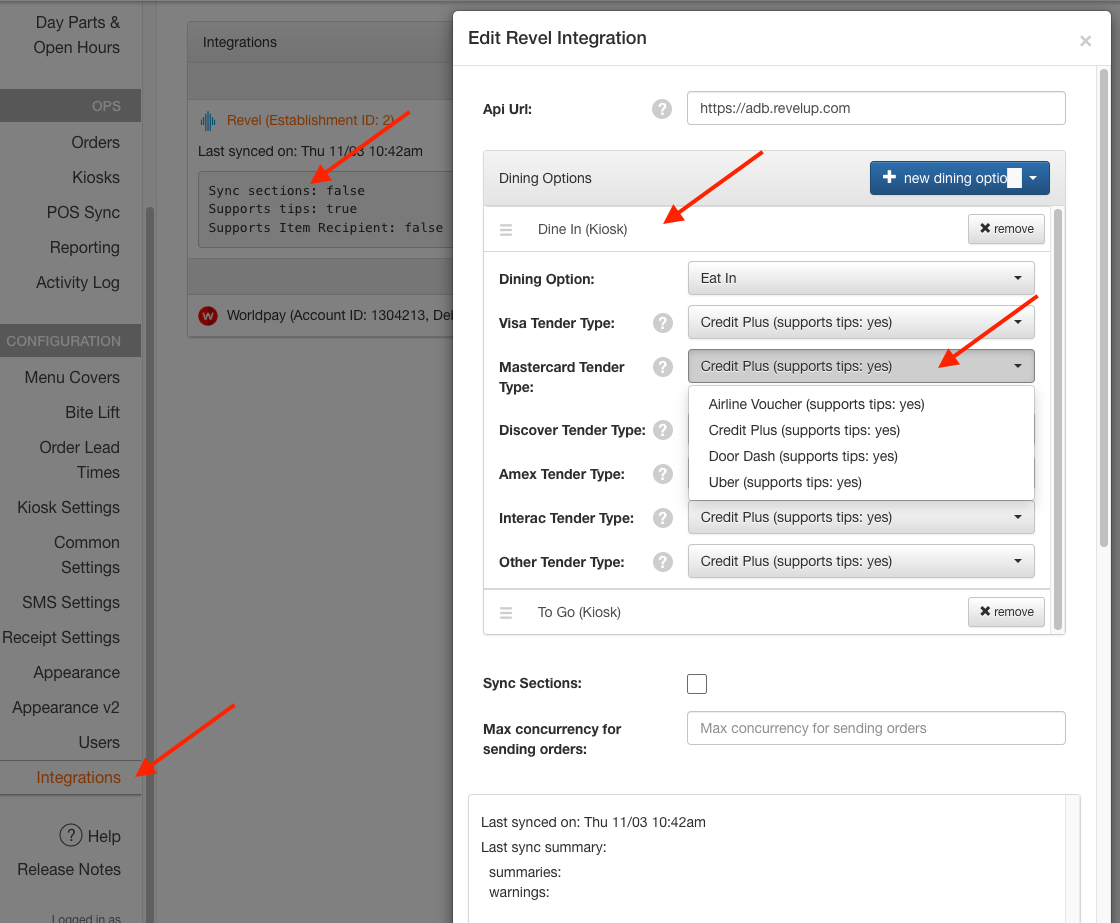Viewport: 1120px width, 923px height.
Task: Click the 'Last sync summary:' text
Action: click(x=544, y=847)
